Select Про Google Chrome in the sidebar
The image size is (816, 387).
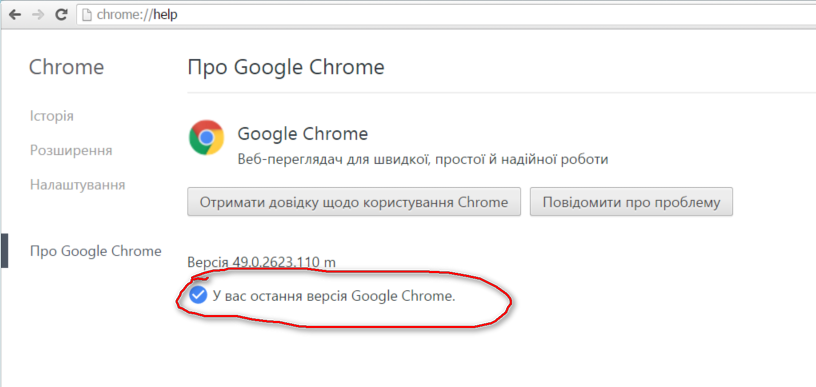96,251
